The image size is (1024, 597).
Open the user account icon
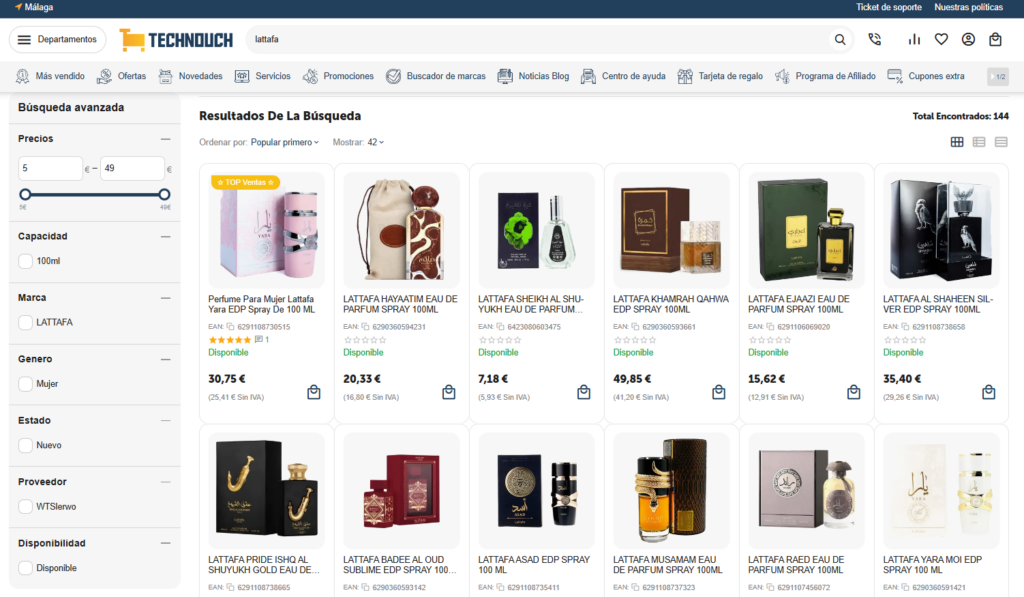[968, 39]
